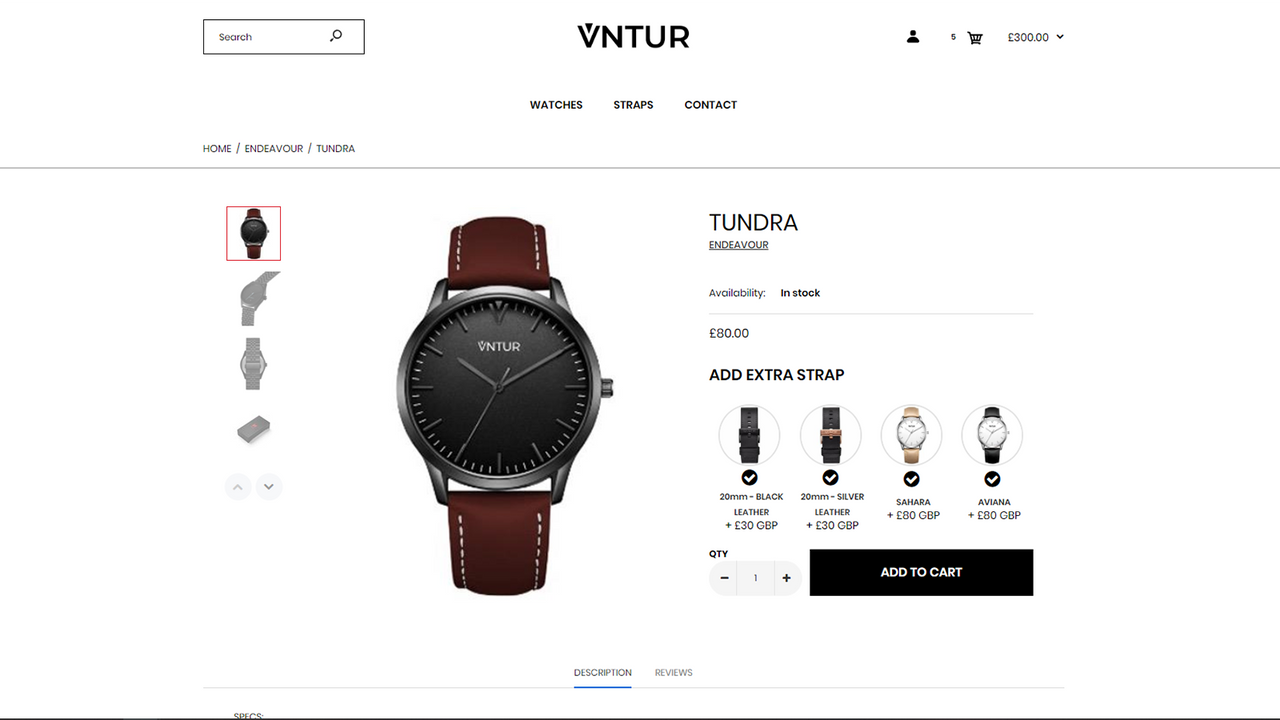Toggle the 20mm Silver Leather strap checkmark
Viewport: 1280px width, 720px height.
click(x=830, y=478)
